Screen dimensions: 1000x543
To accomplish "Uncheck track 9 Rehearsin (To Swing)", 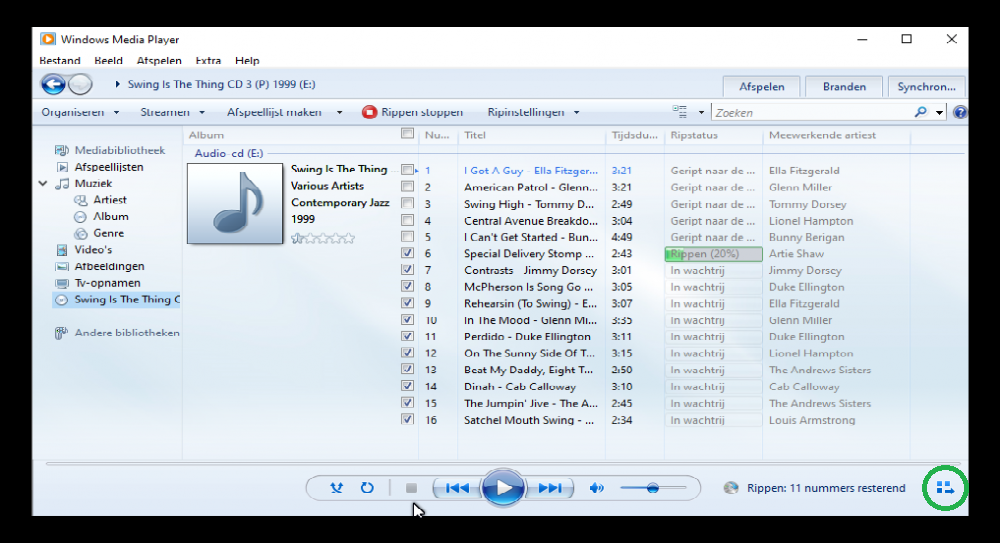I will click(407, 302).
